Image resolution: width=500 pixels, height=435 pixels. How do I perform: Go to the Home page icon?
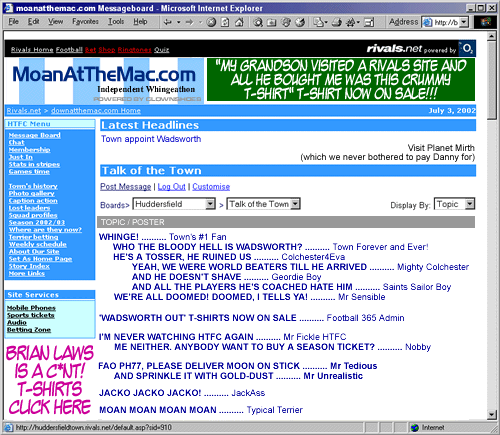239,22
